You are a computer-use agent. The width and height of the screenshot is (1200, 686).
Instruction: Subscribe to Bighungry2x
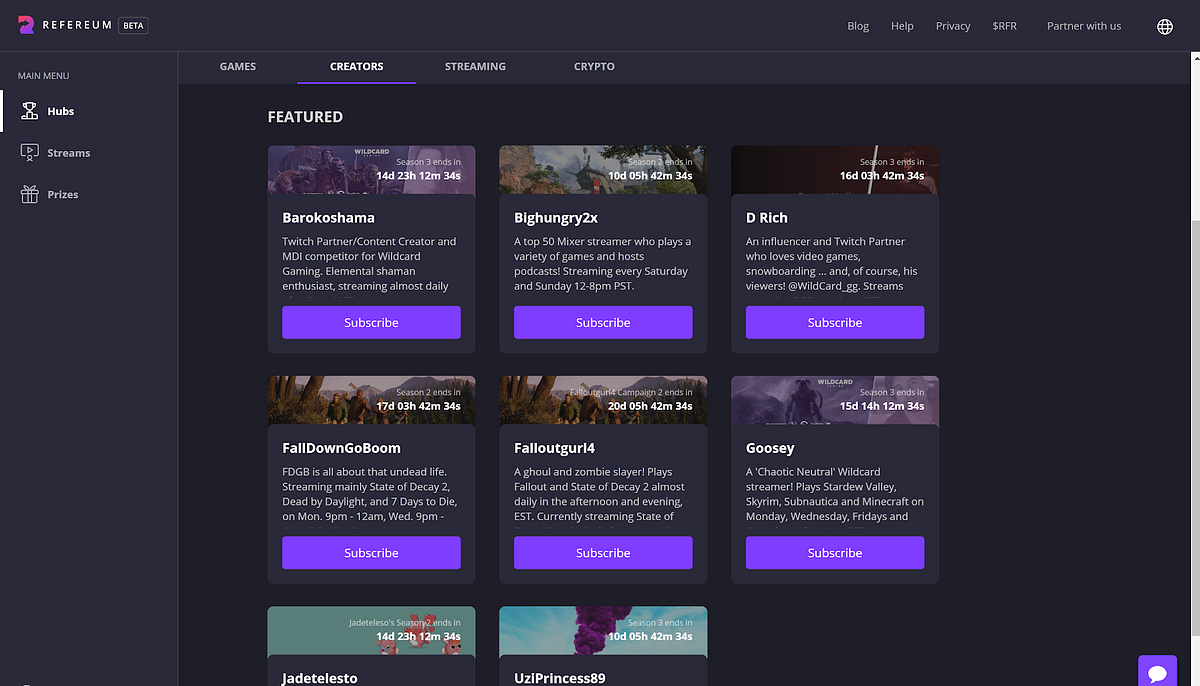603,323
